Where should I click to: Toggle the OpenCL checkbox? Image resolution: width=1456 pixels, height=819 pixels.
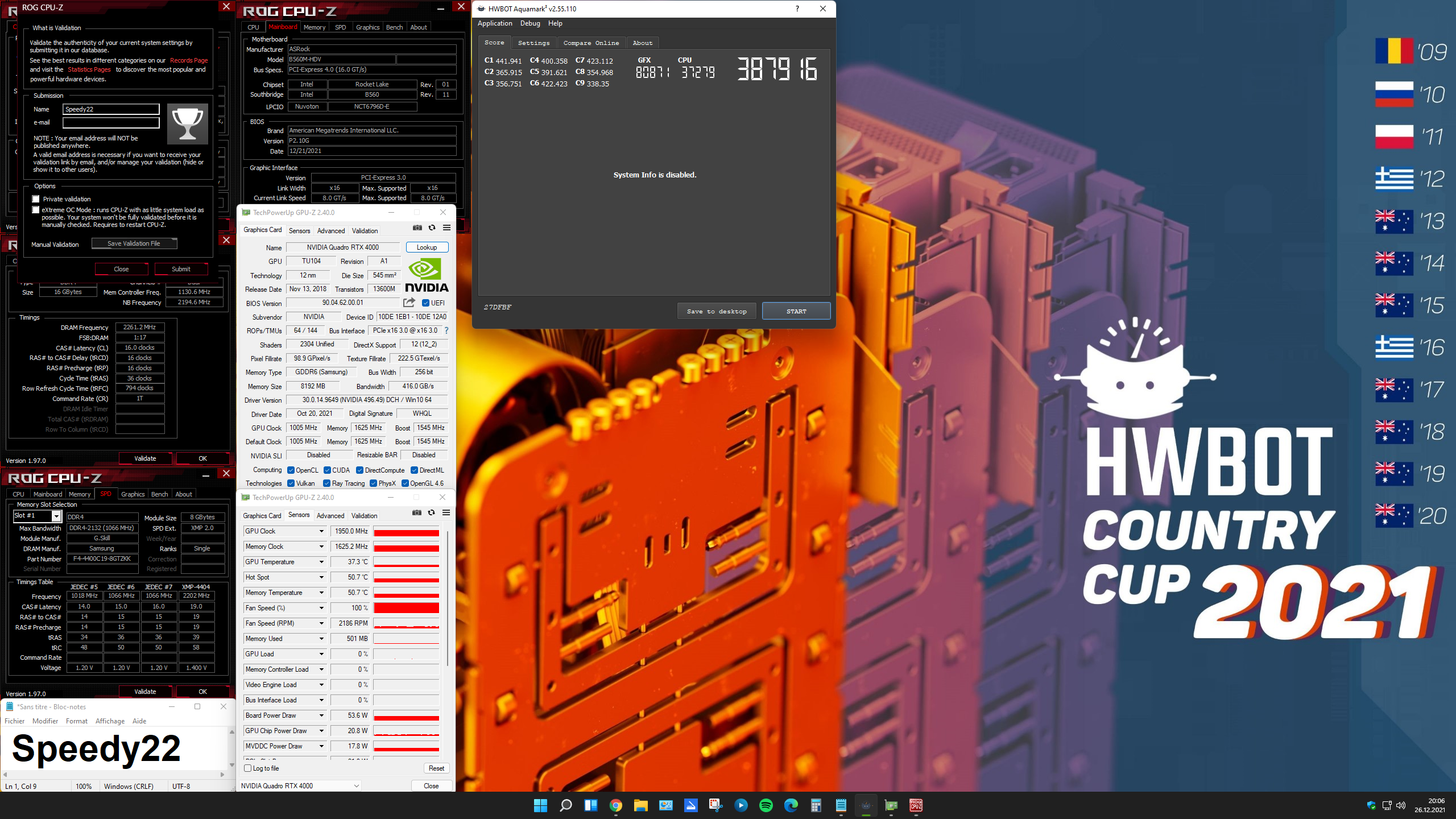tap(291, 470)
